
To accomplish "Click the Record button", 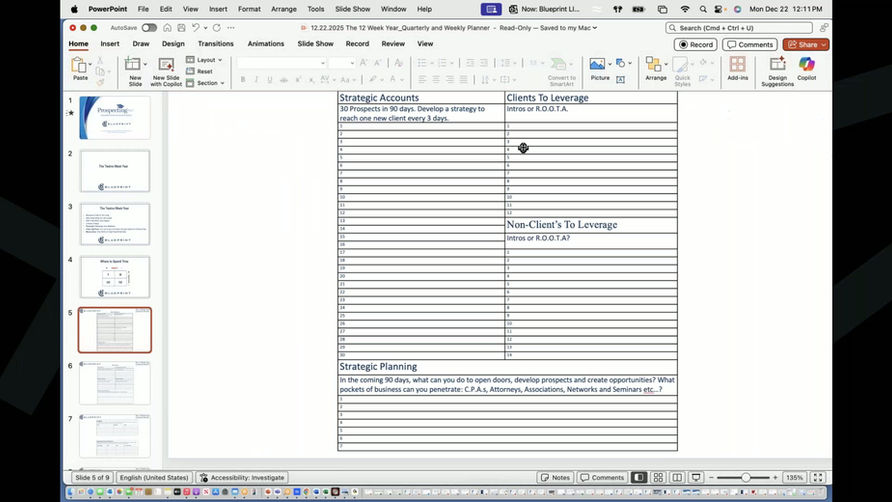I will tap(696, 44).
